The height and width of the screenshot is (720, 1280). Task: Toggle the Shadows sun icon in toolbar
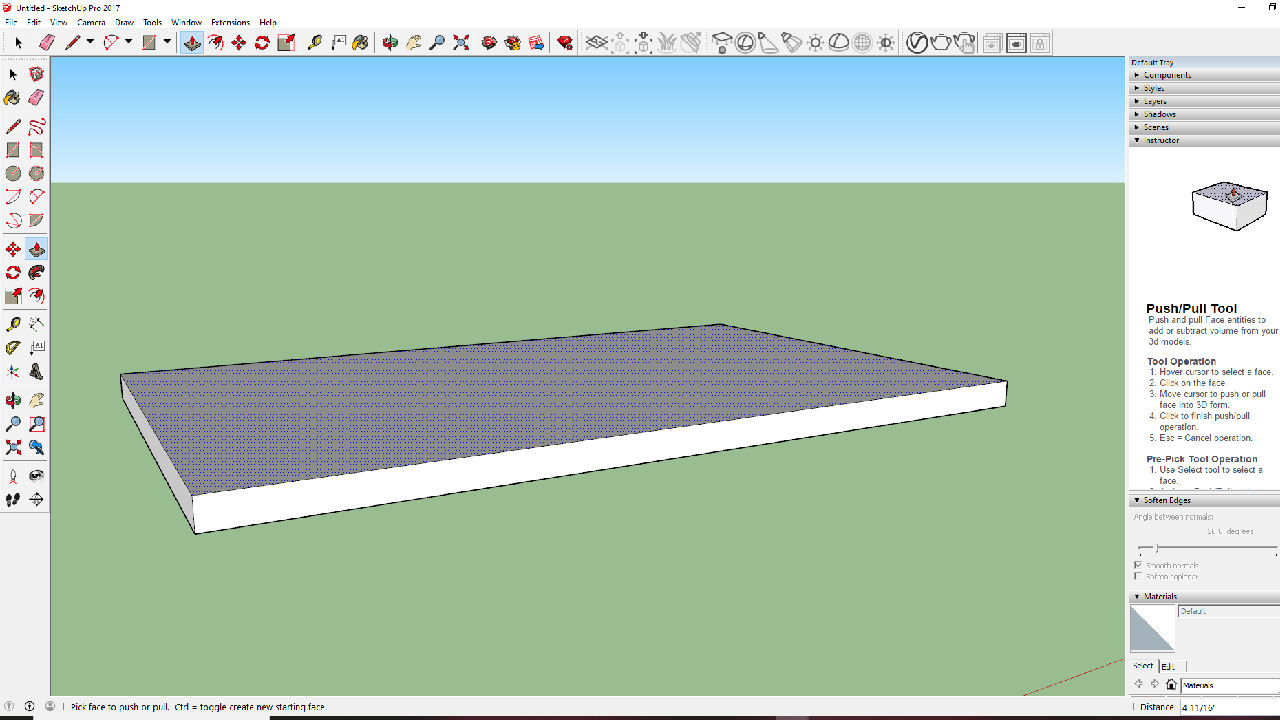point(816,43)
